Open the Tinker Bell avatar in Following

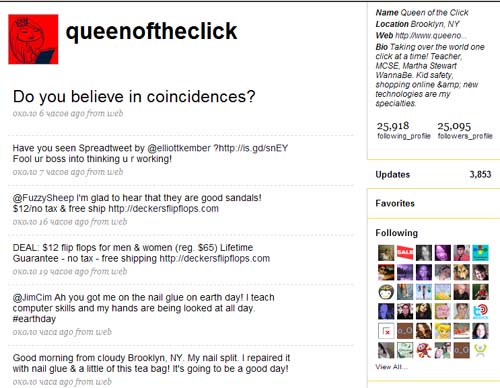[x=443, y=331]
